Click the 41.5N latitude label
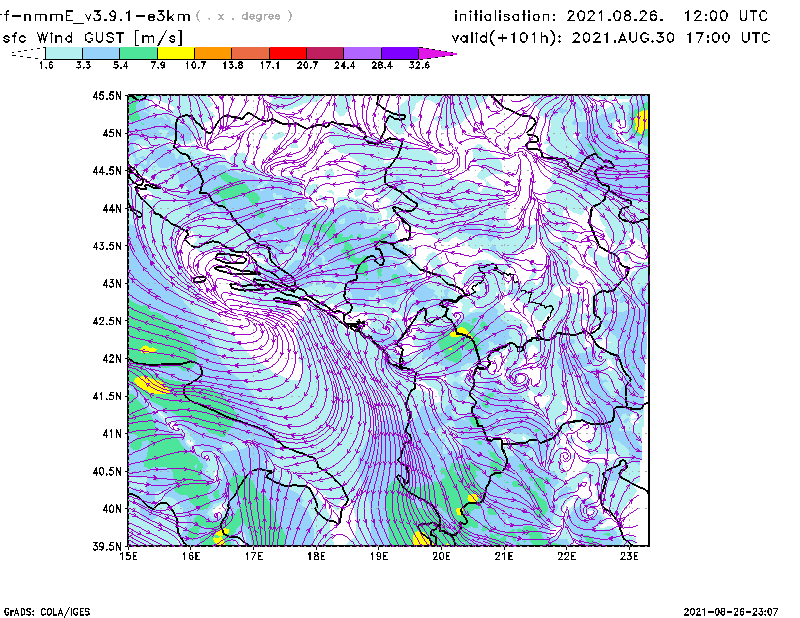 click(107, 396)
